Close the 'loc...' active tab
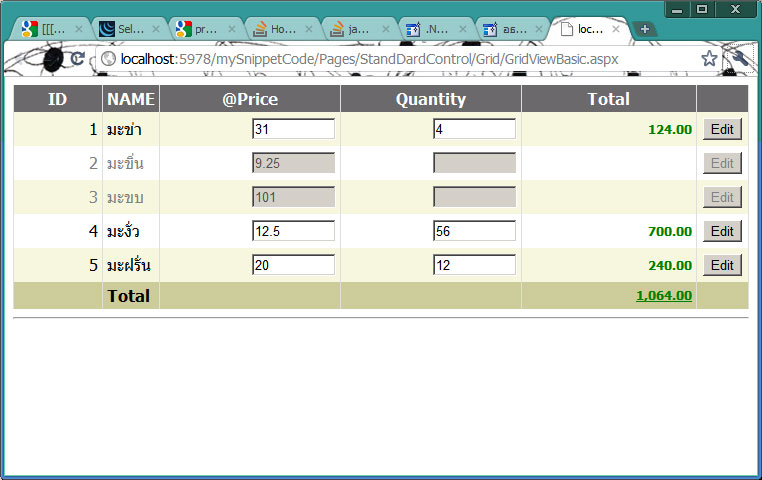 [616, 29]
